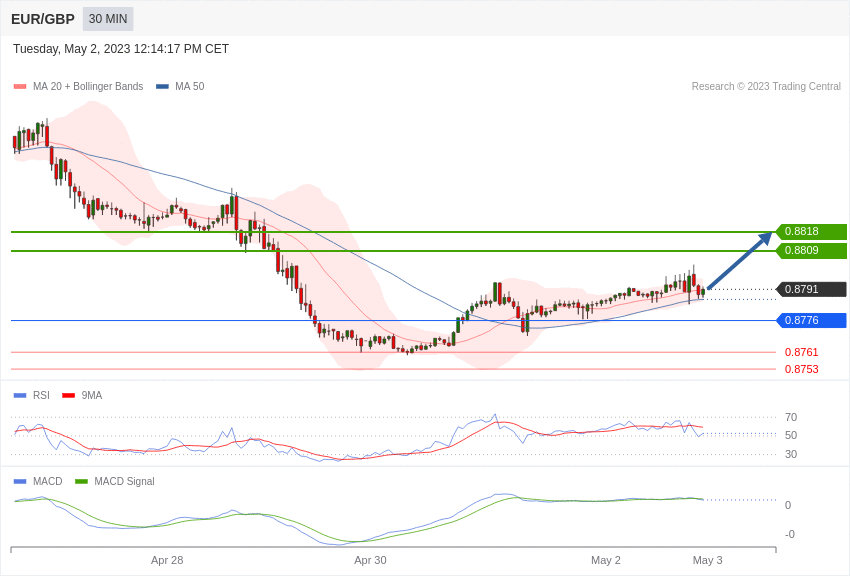Select the 30 MIN timeframe badge
The height and width of the screenshot is (576, 850).
[108, 19]
